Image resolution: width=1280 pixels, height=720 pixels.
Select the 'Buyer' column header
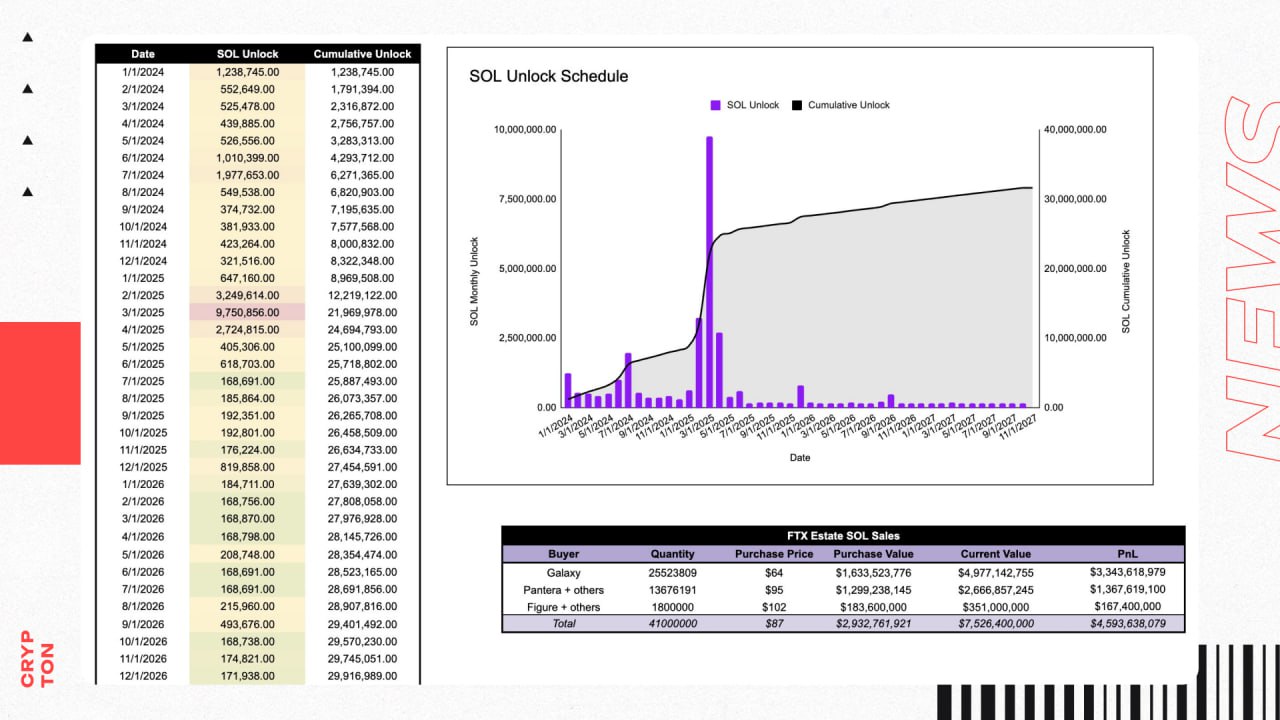(563, 554)
